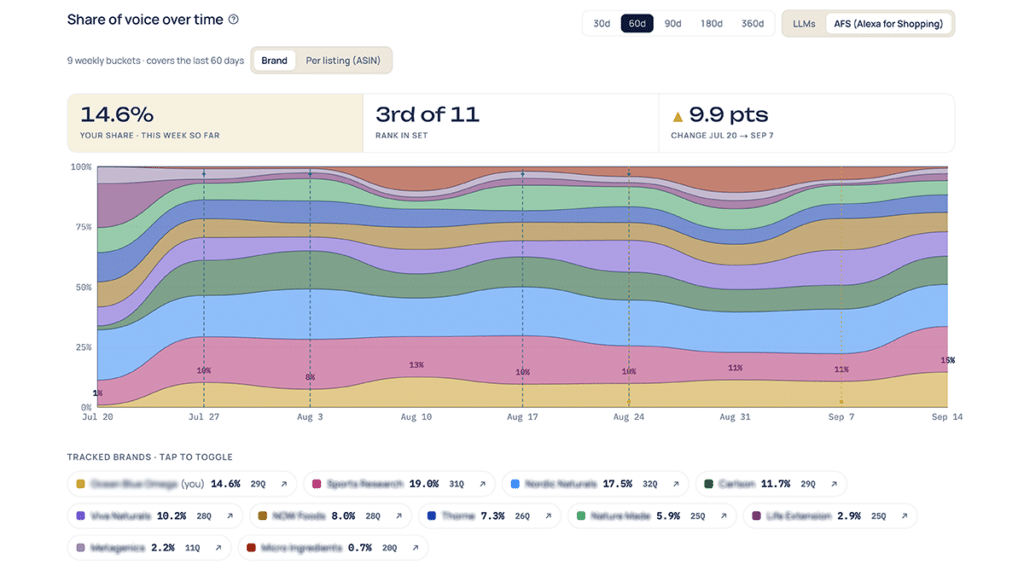This screenshot has height=576, width=1024.
Task: Toggle the brand chip showing 19.0% 31Q
Action: click(400, 484)
